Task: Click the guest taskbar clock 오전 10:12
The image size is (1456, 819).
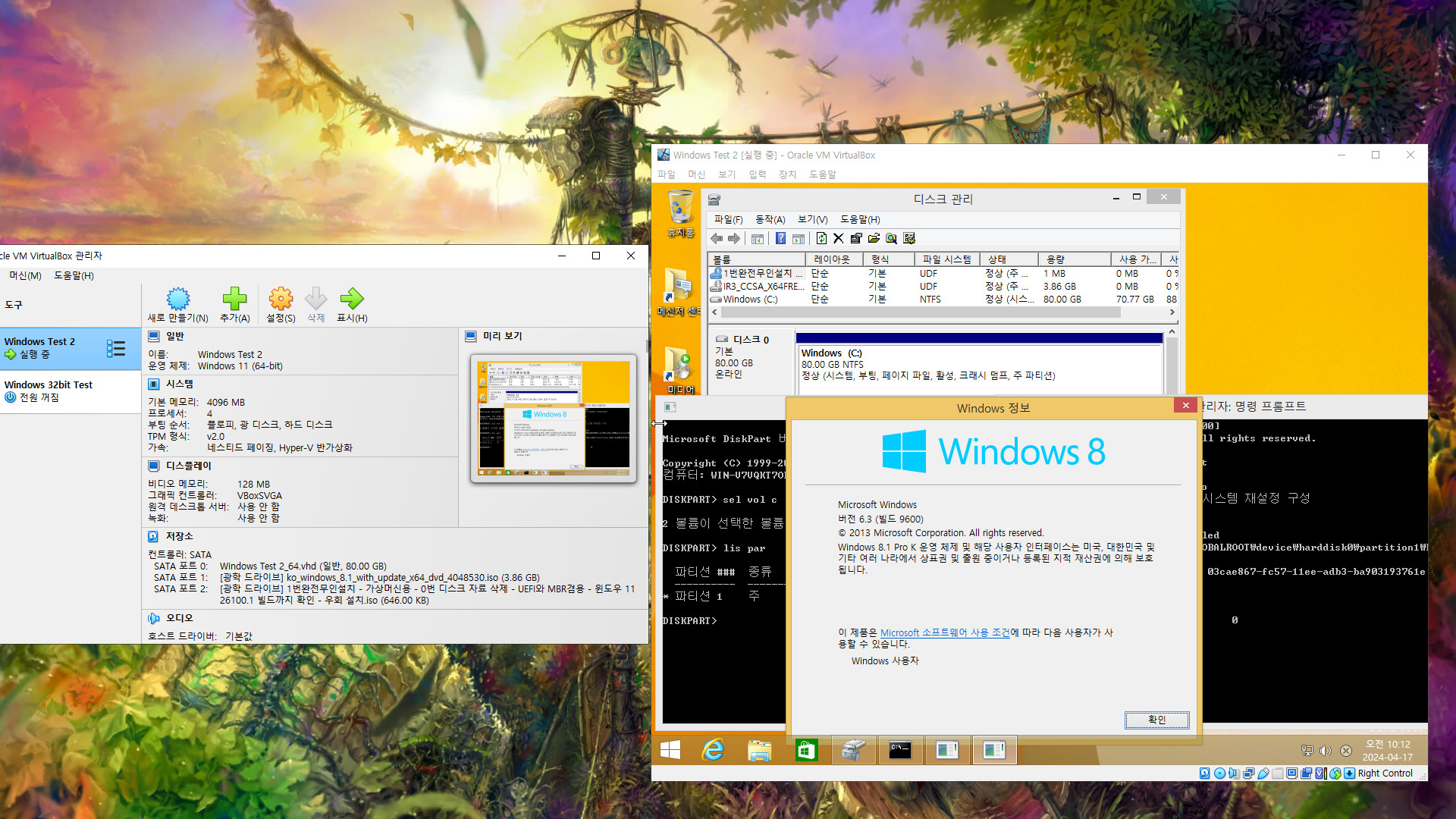Action: (1388, 745)
